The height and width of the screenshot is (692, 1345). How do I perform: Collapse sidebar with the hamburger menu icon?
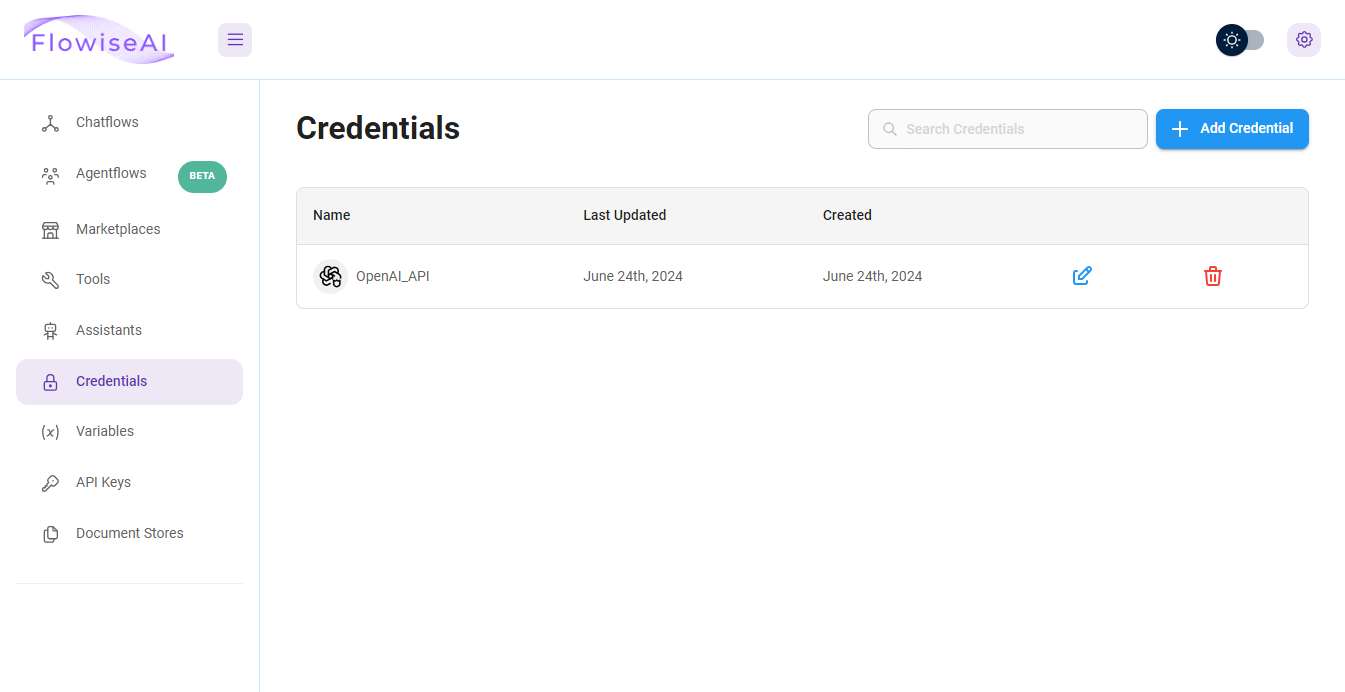pos(235,40)
